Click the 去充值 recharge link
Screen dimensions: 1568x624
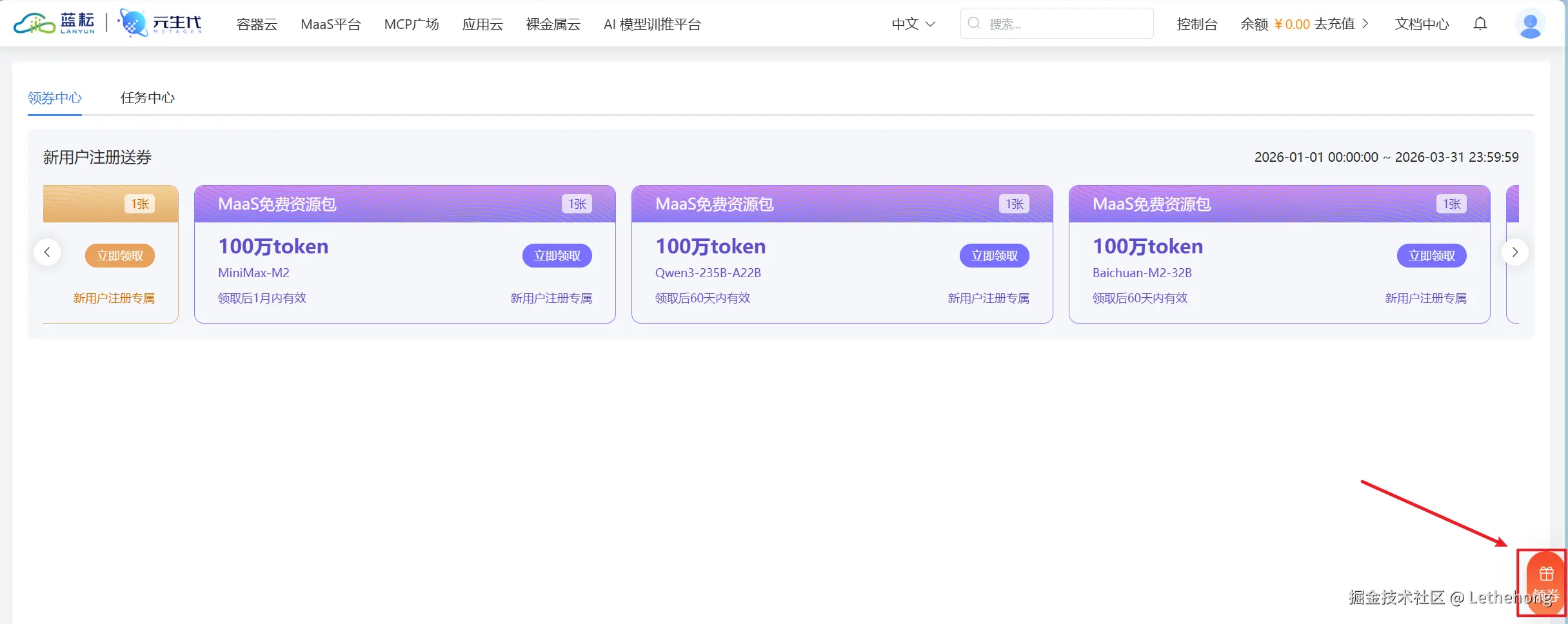[1335, 24]
